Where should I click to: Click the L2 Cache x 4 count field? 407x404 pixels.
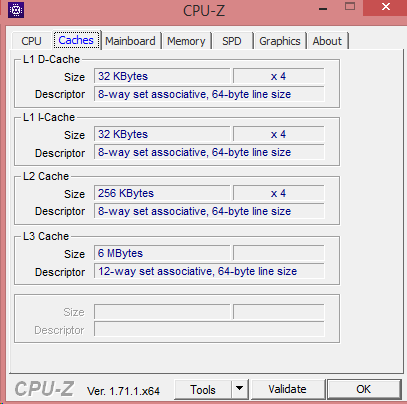point(279,193)
